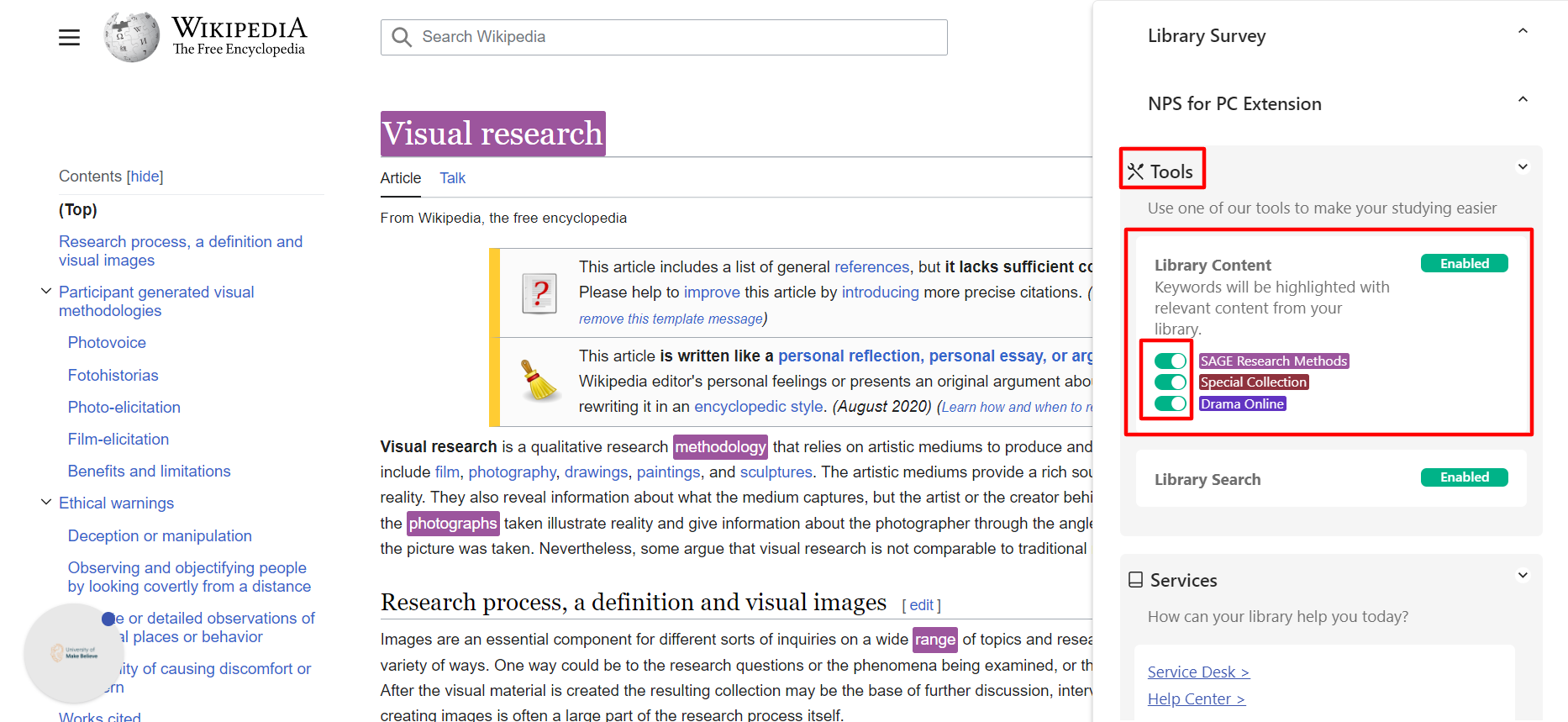
Task: Go to Benefits and limitations section
Action: [x=149, y=471]
